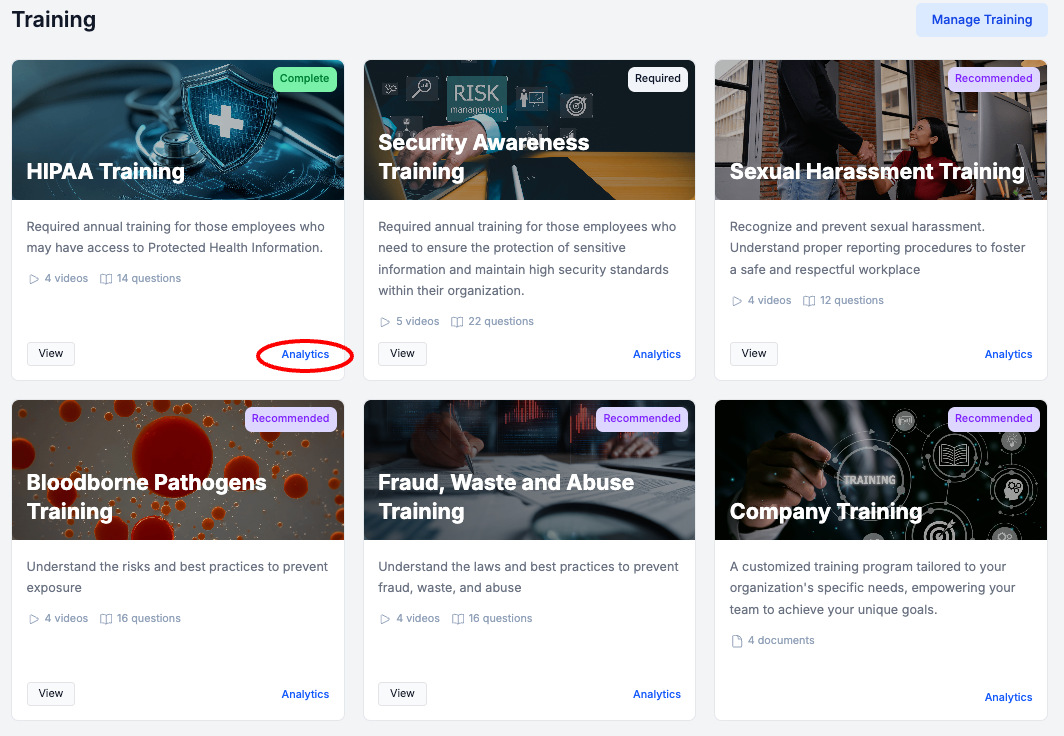The width and height of the screenshot is (1064, 736).
Task: Click the Complete badge on HIPAA Training
Action: pyautogui.click(x=305, y=79)
